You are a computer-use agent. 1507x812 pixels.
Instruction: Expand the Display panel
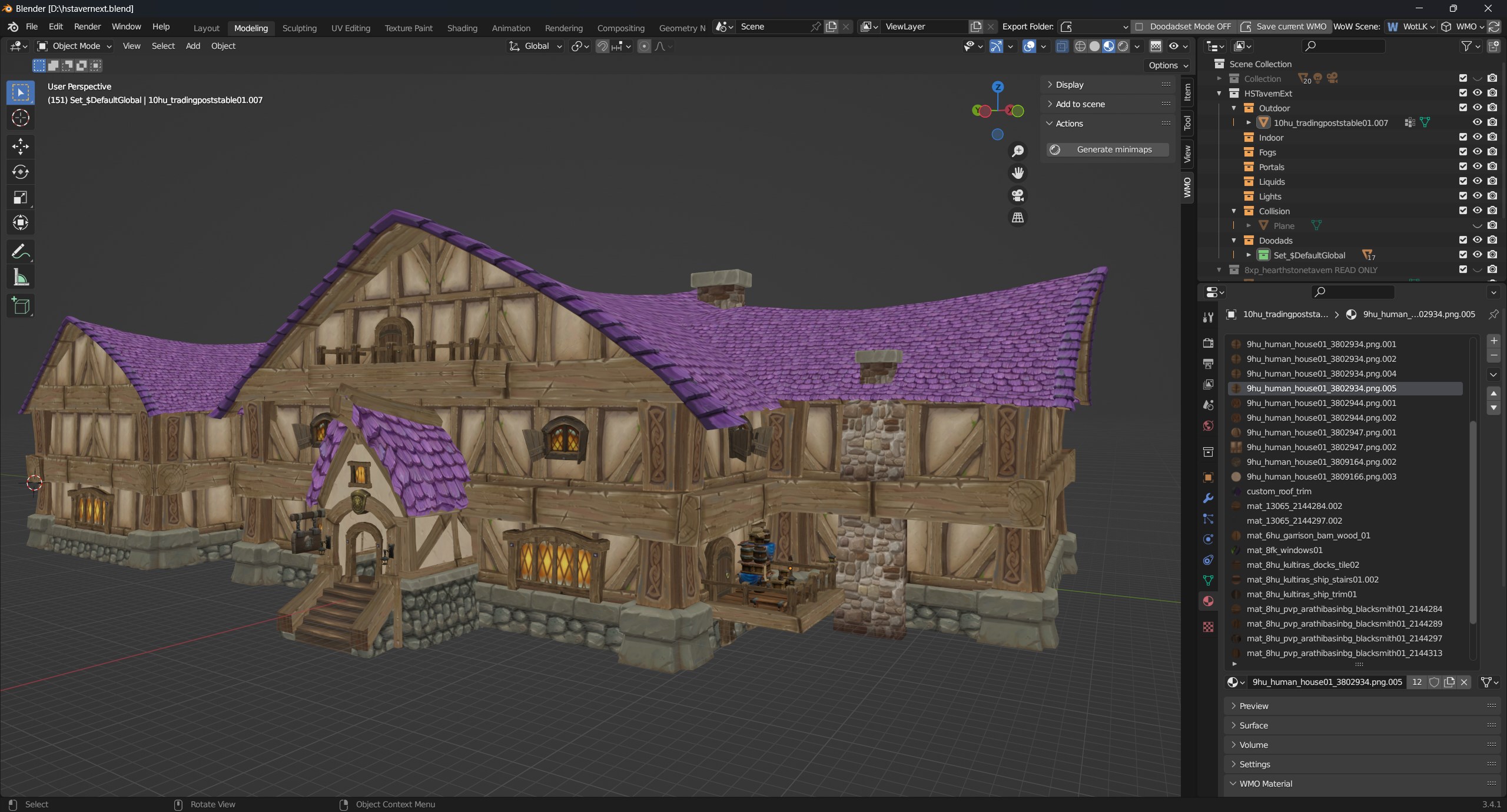click(1108, 85)
